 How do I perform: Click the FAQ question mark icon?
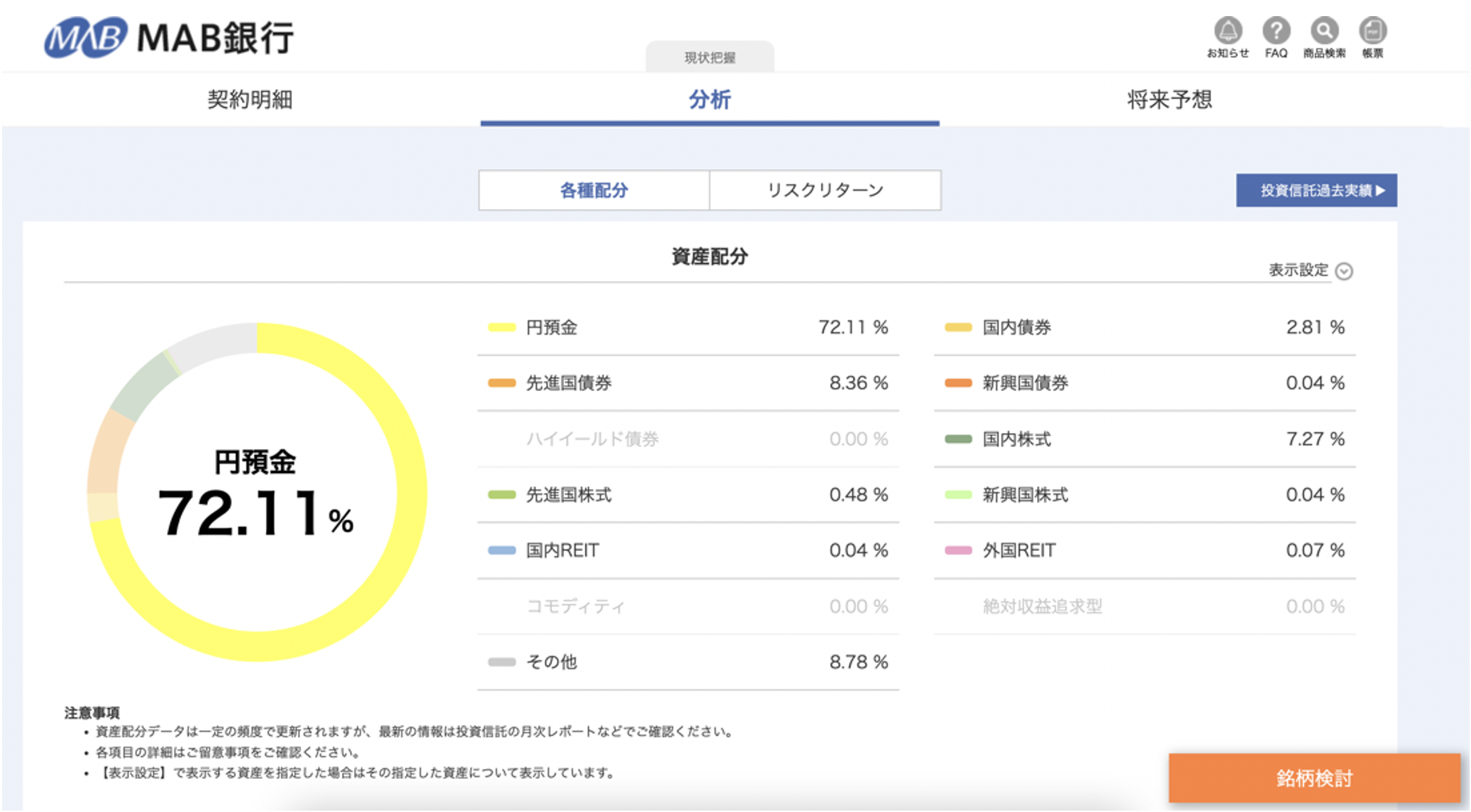[1276, 32]
